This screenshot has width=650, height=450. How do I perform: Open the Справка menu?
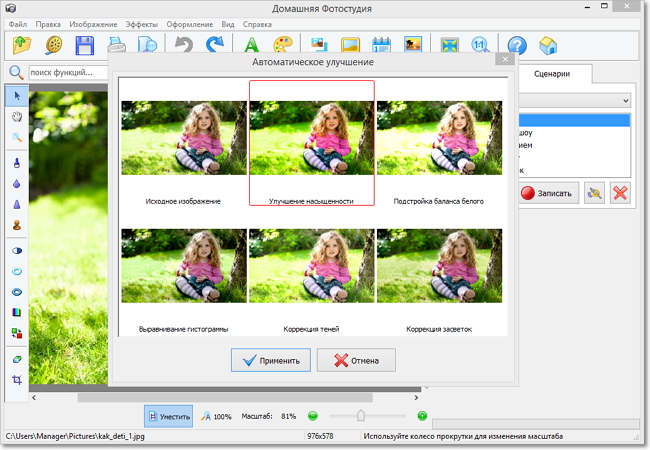click(x=257, y=24)
